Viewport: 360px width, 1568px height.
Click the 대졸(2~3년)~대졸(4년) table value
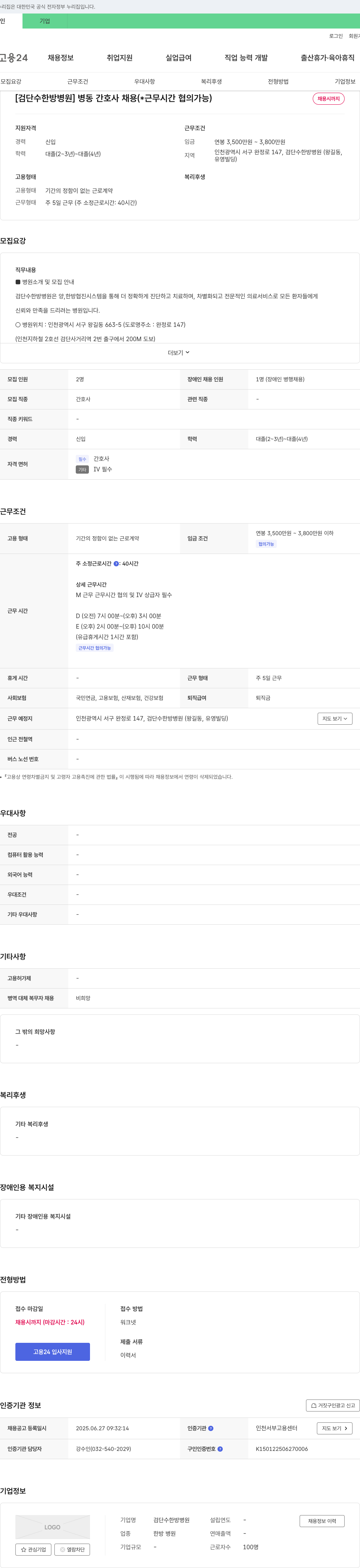pos(282,439)
